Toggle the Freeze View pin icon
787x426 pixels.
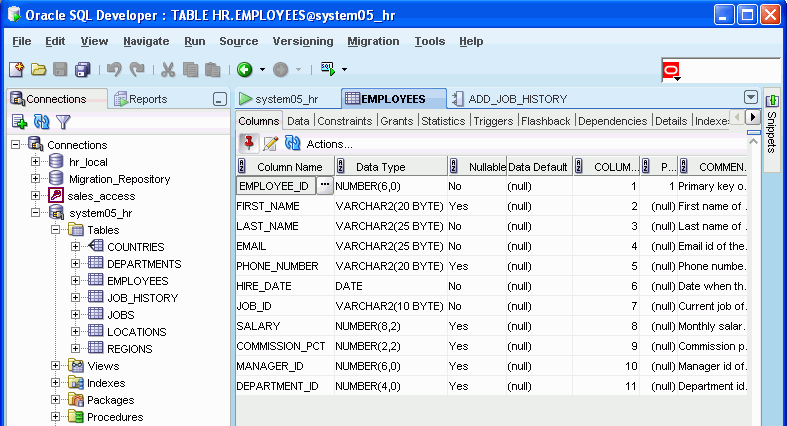pyautogui.click(x=248, y=144)
